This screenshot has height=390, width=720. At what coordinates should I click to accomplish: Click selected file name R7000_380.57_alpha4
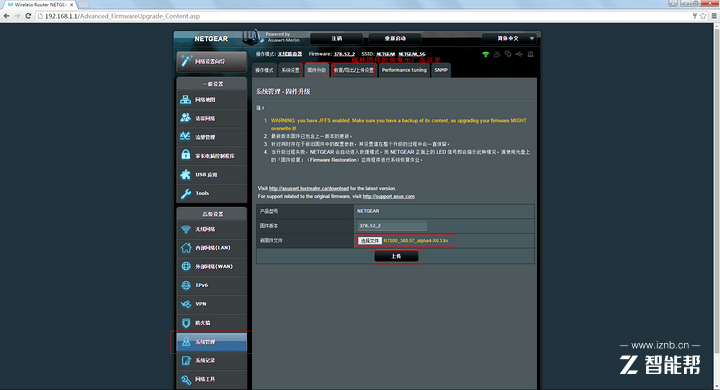coord(416,241)
